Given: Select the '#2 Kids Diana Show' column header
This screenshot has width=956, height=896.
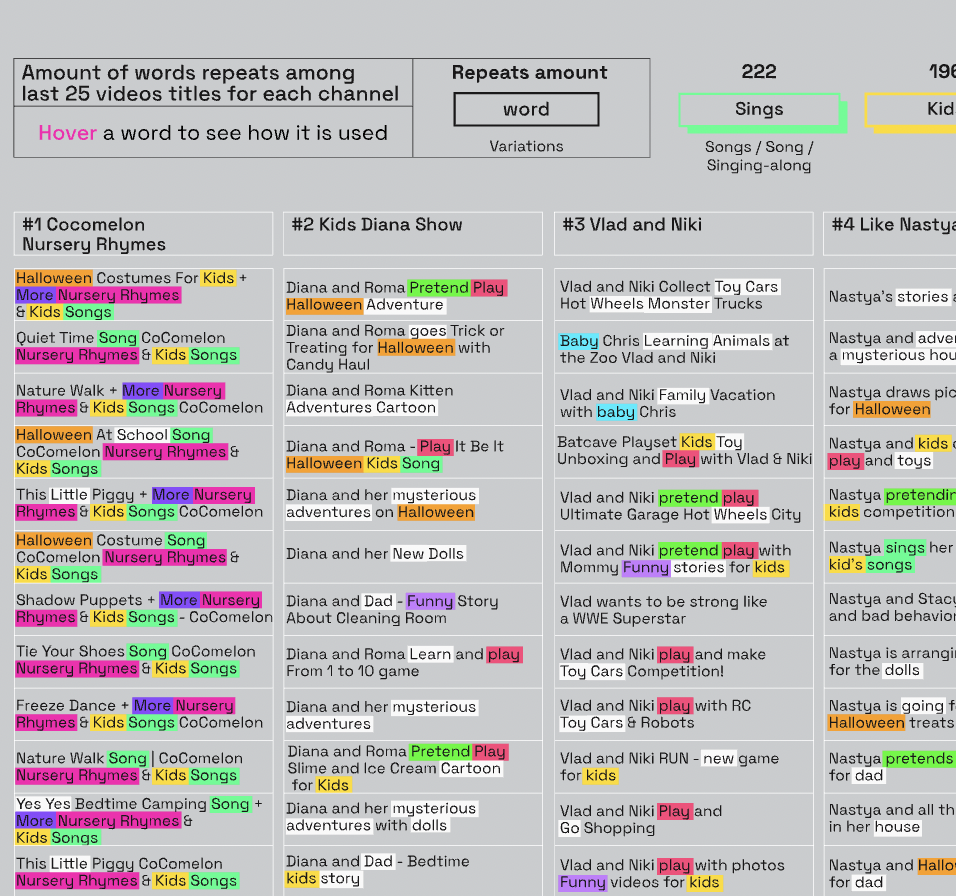Looking at the screenshot, I should pos(412,225).
